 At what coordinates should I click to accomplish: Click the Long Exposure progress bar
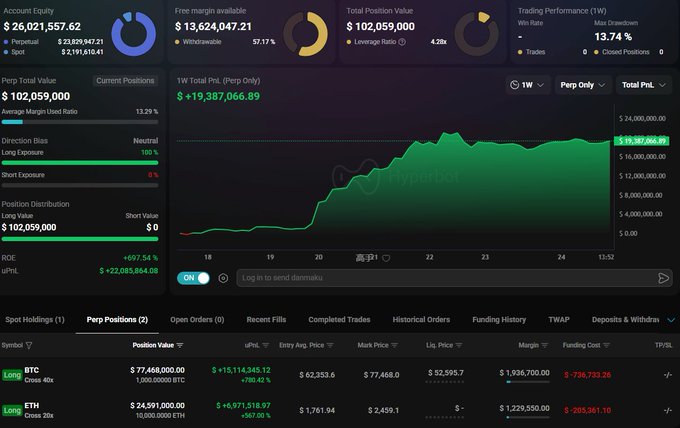pyautogui.click(x=80, y=163)
